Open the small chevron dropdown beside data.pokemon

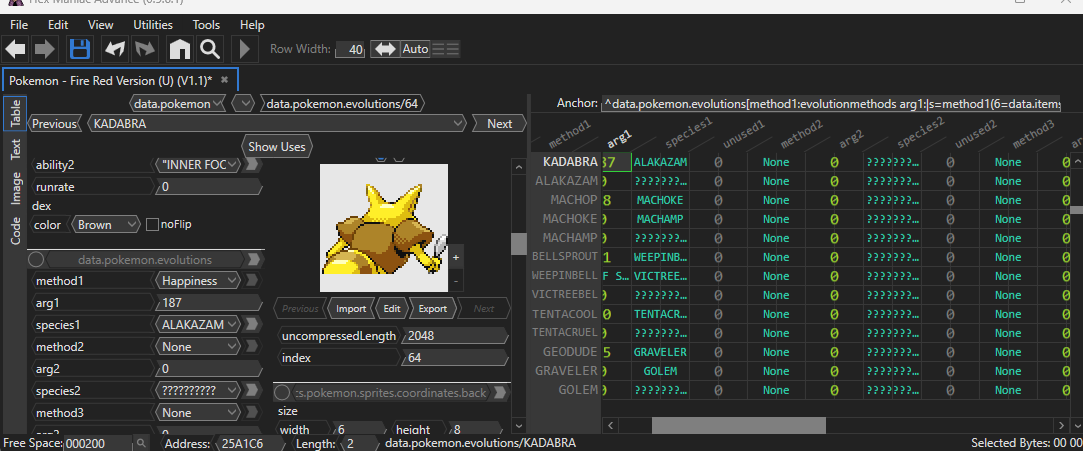click(x=245, y=104)
